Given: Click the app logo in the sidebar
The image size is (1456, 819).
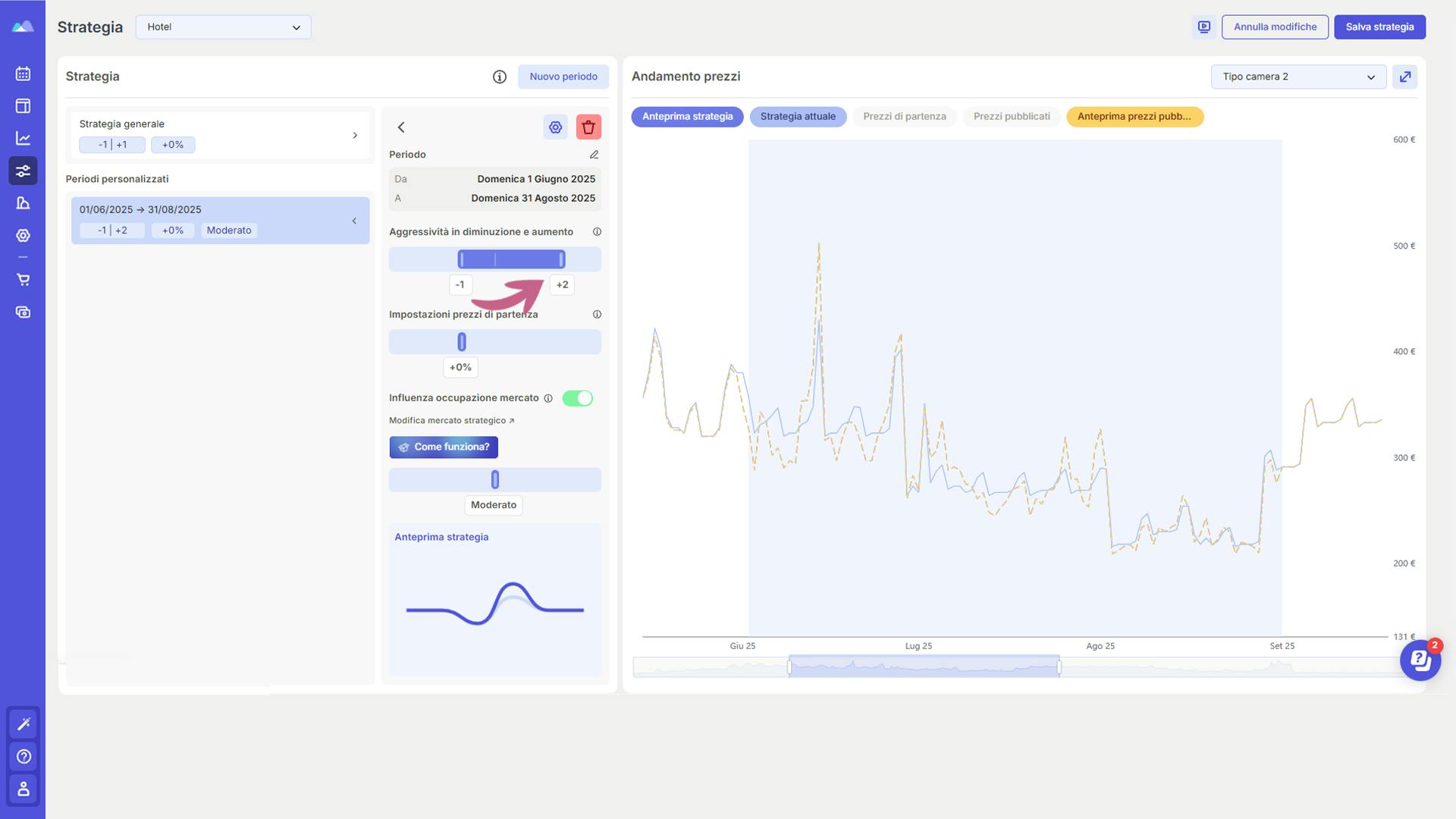Looking at the screenshot, I should coord(23,27).
